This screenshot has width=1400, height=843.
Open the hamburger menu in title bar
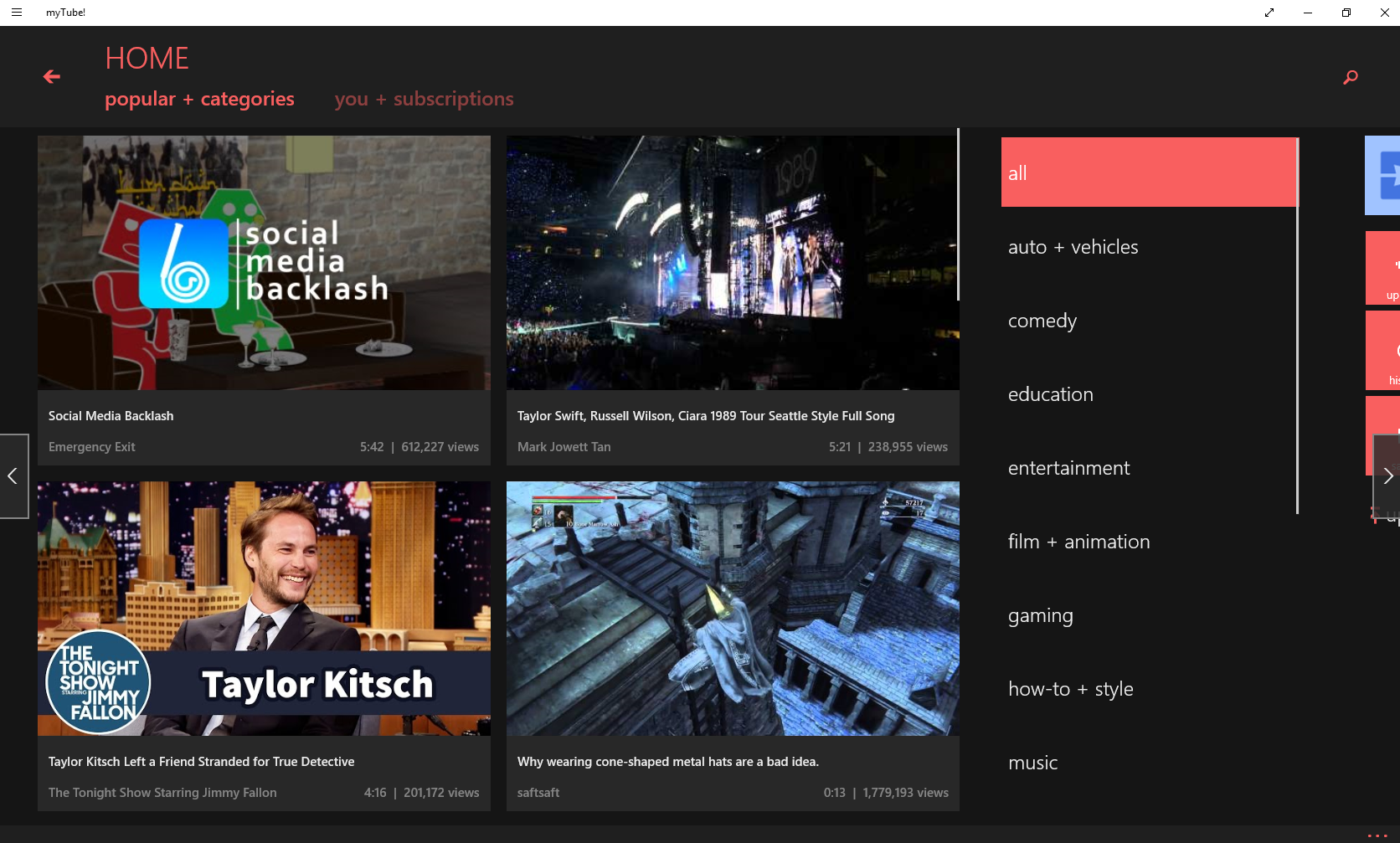pyautogui.click(x=16, y=13)
